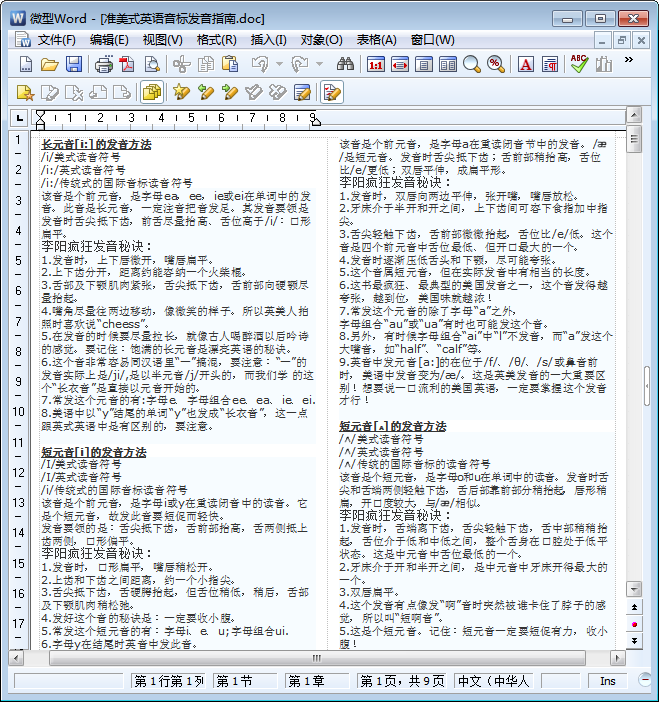Viewport: 659px width, 702px height.
Task: Undo the last action with the Undo arrow
Action: (260, 64)
